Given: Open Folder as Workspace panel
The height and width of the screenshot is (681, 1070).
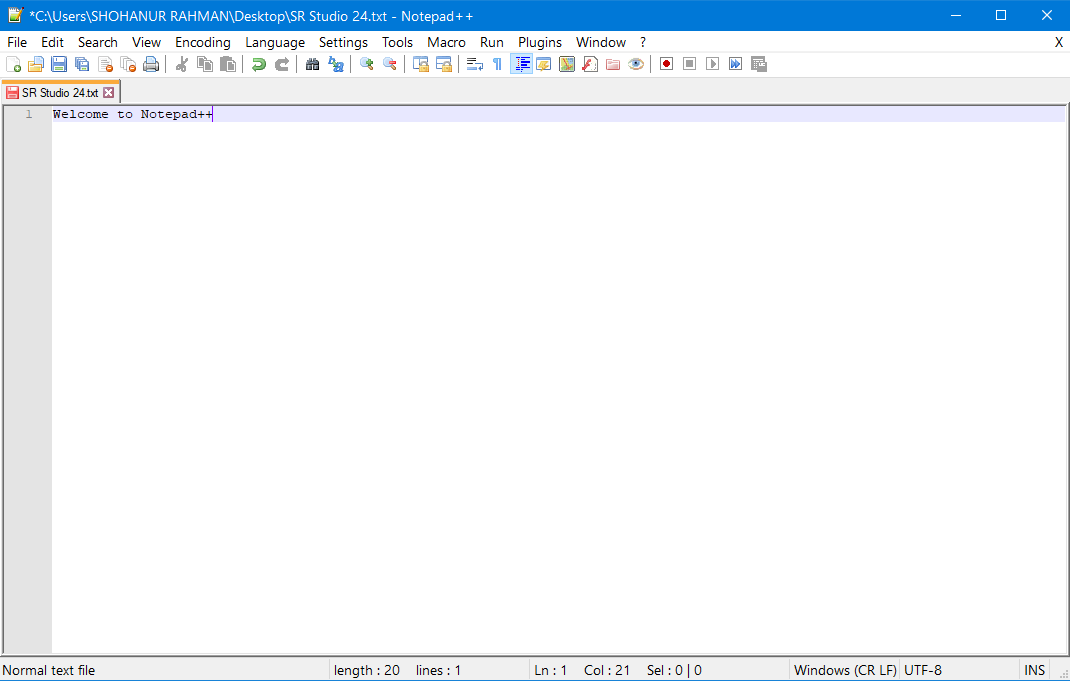Looking at the screenshot, I should pos(613,64).
